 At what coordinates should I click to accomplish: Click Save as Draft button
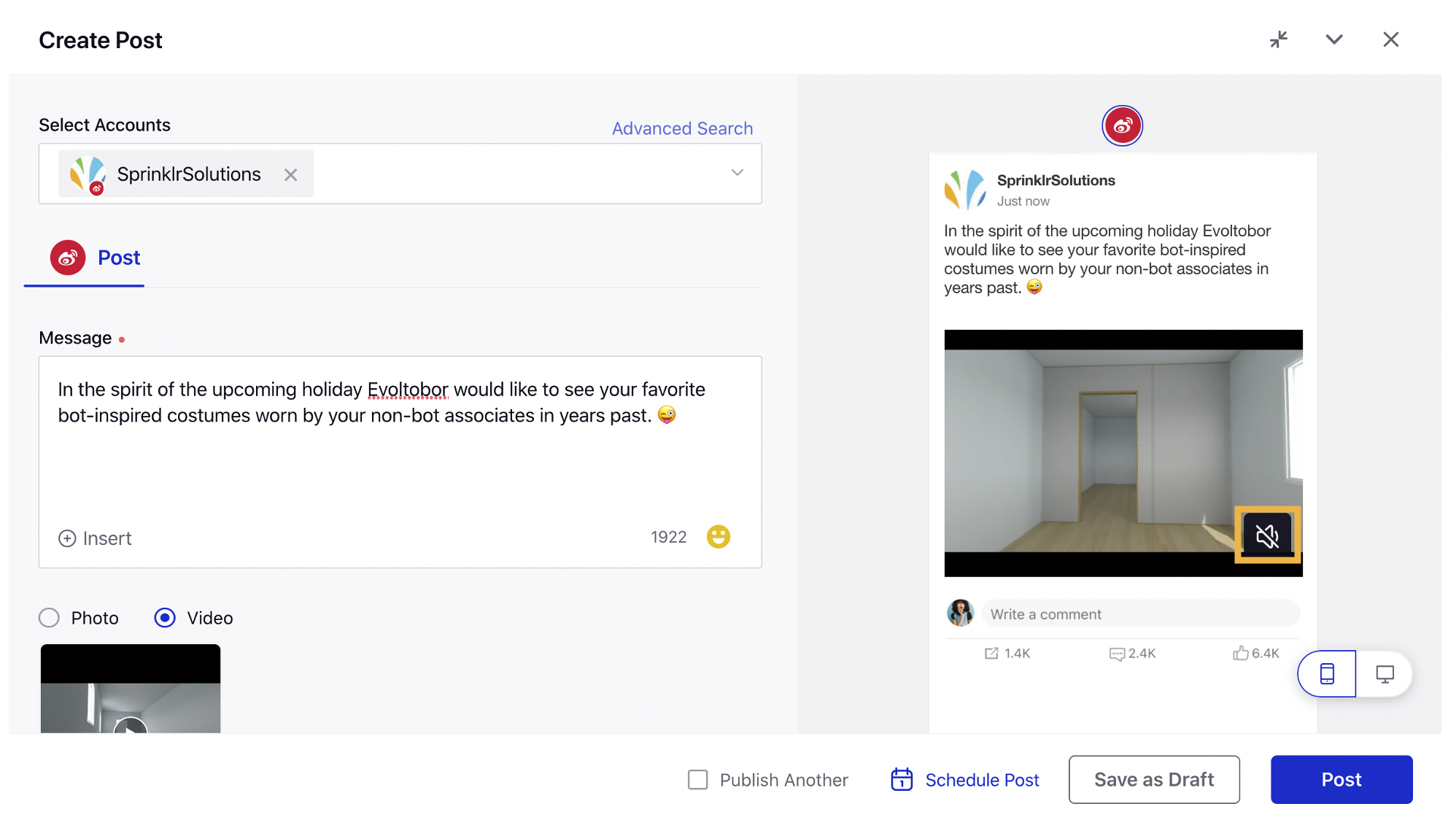[x=1153, y=780]
